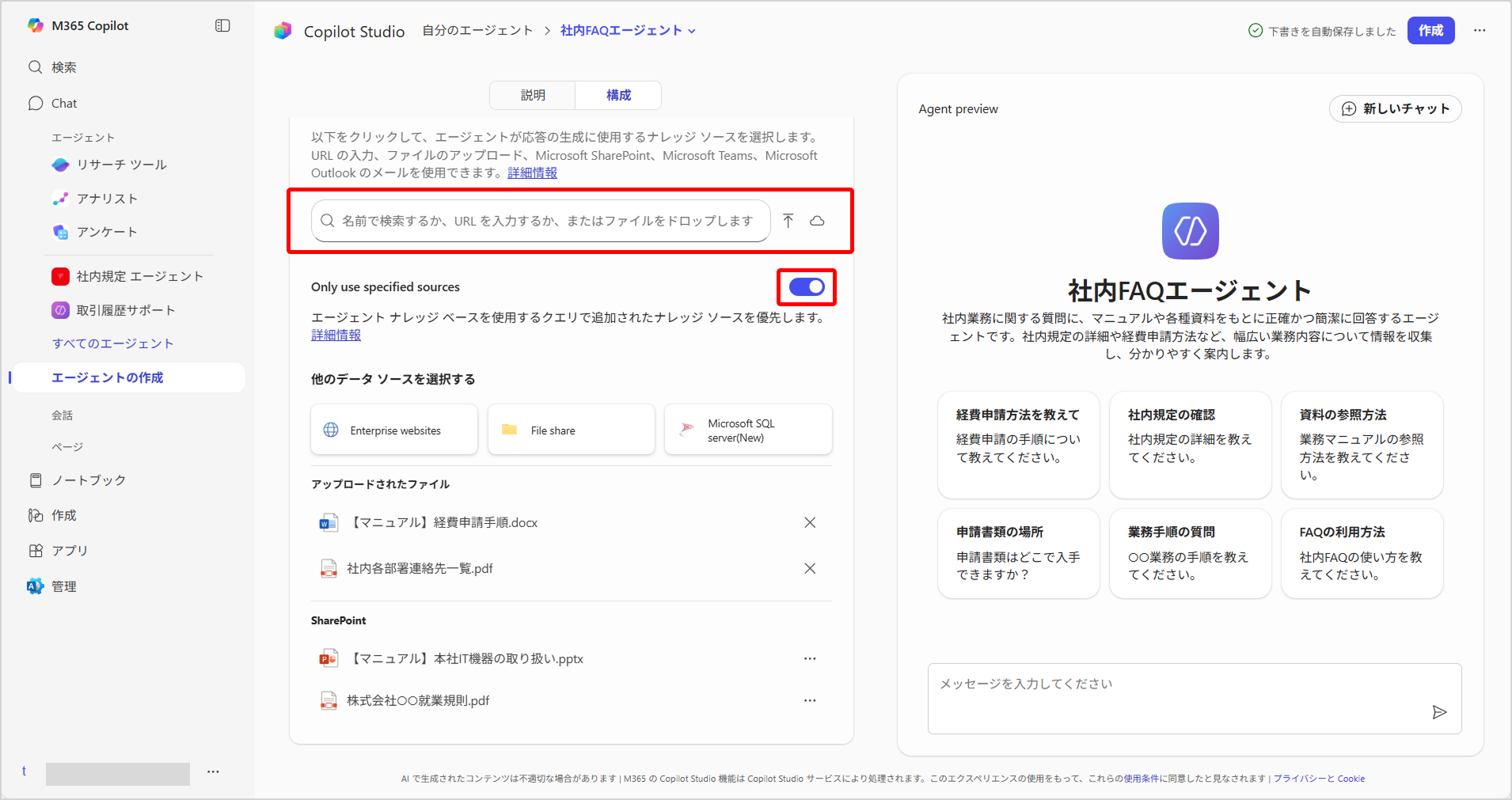The height and width of the screenshot is (800, 1512).
Task: Select Enterprise websites data source
Action: tap(394, 430)
